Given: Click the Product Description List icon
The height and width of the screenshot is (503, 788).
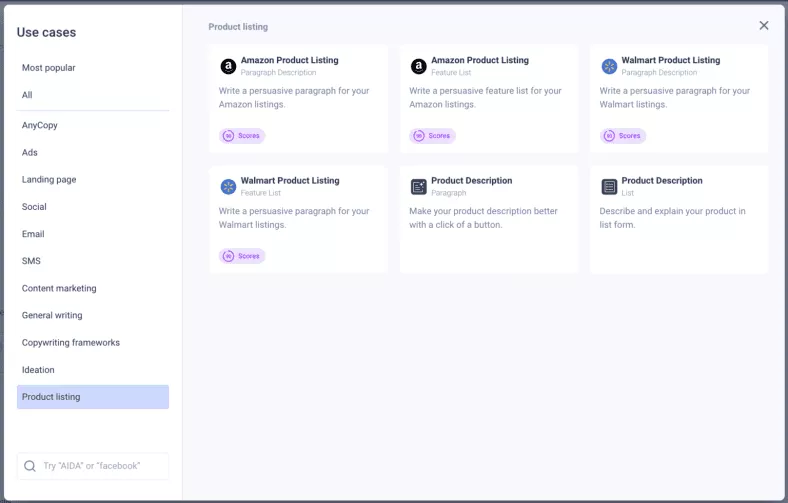Looking at the screenshot, I should pos(609,186).
